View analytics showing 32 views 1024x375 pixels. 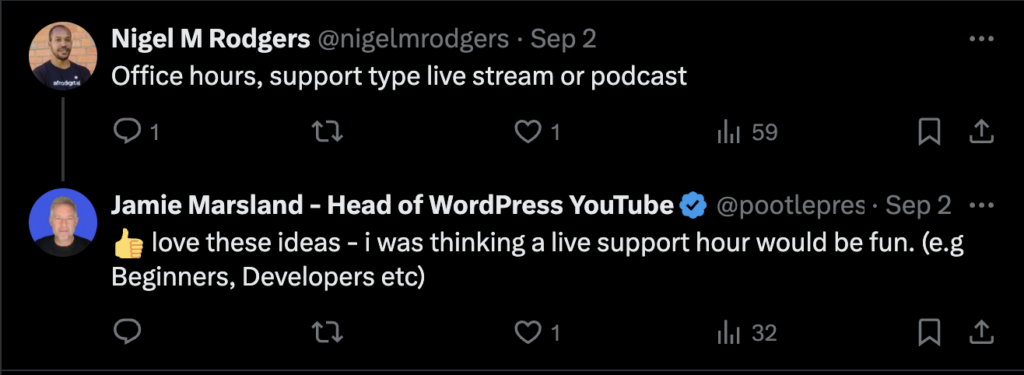click(x=747, y=334)
